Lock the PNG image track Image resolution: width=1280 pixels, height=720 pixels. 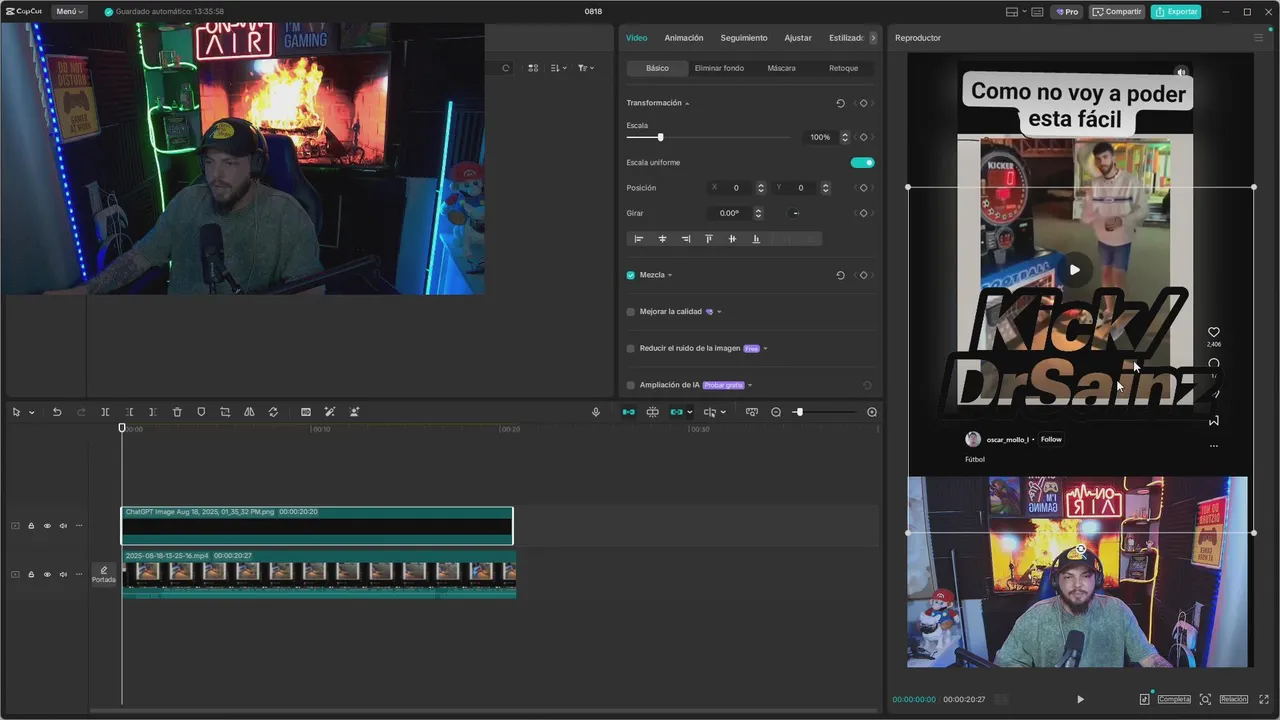coord(31,526)
